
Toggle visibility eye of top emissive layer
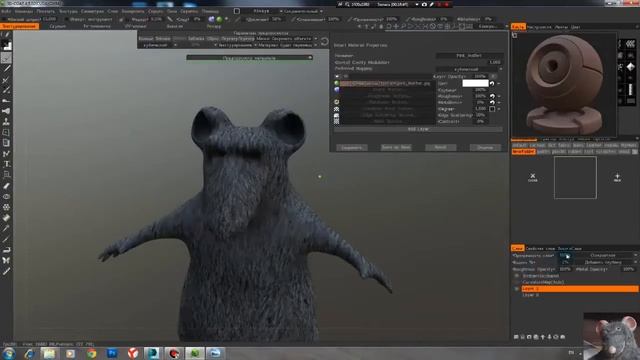tap(516, 276)
